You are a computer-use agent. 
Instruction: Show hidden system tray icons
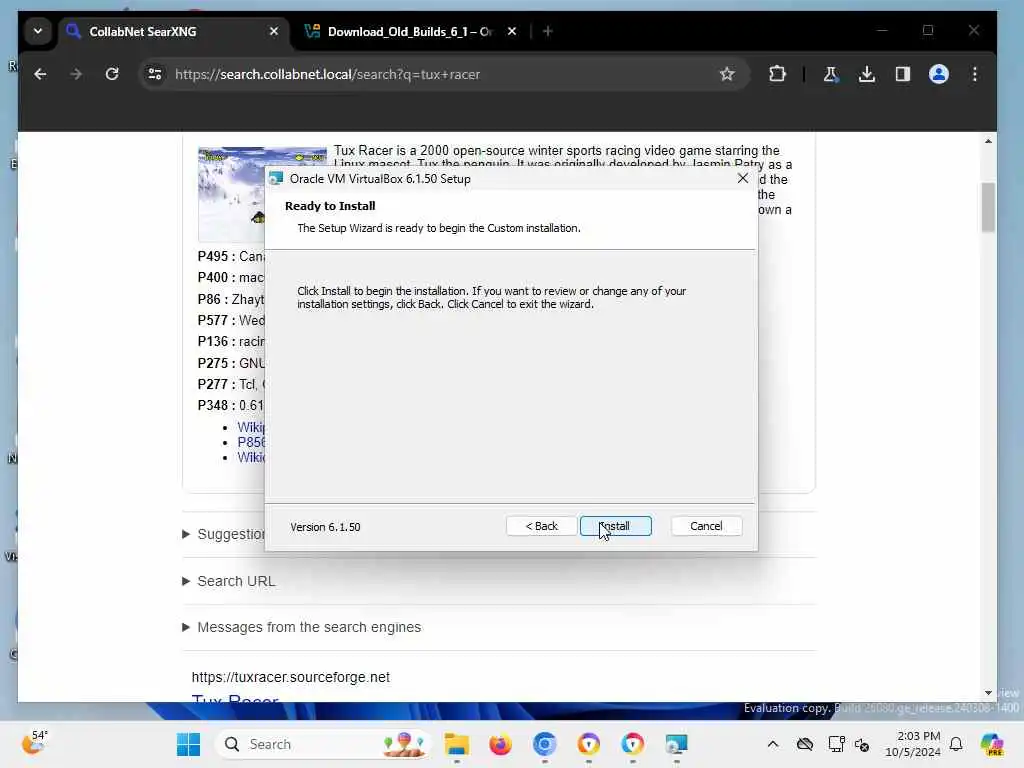click(x=773, y=744)
